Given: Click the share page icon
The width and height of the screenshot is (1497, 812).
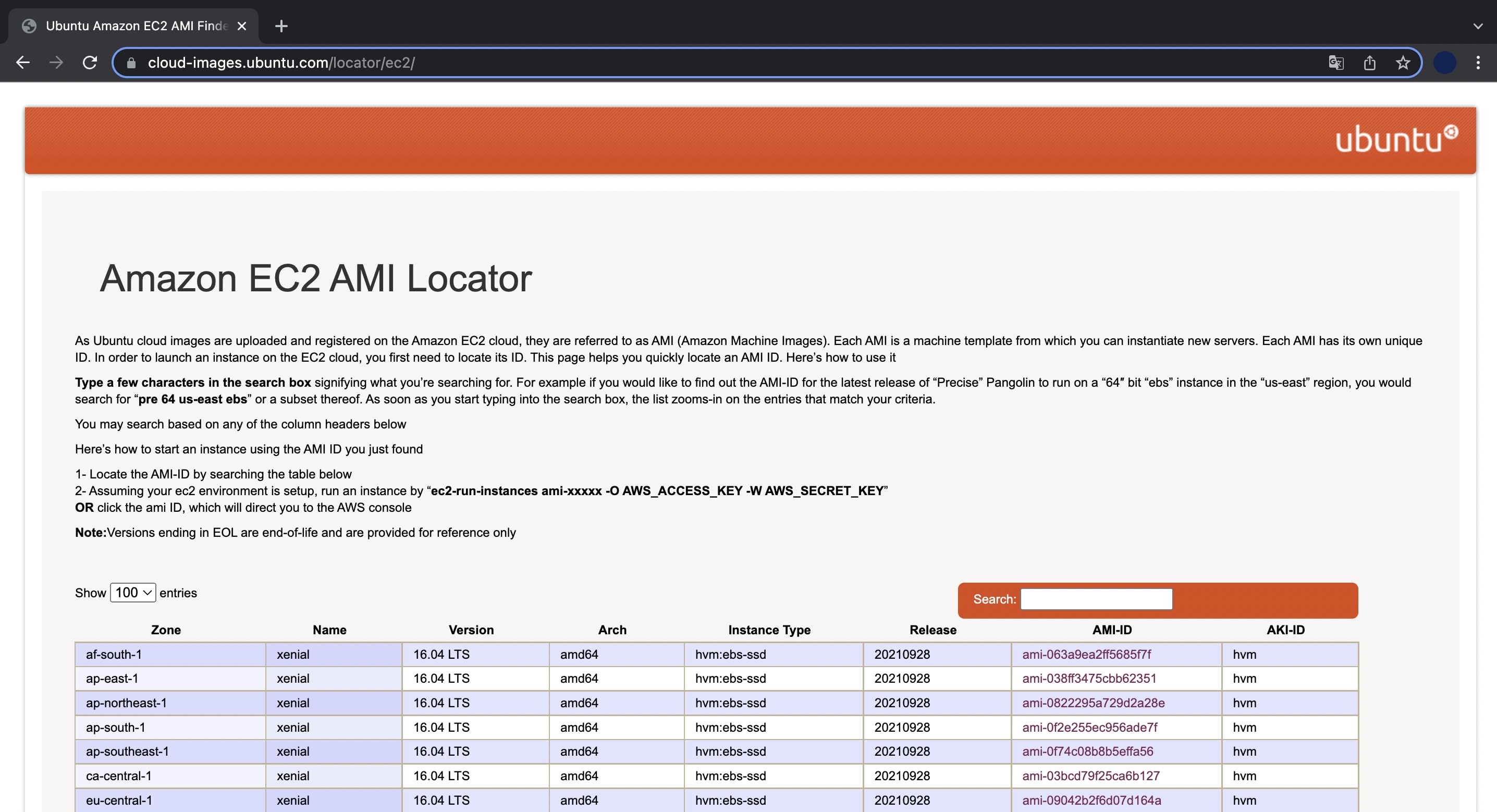Looking at the screenshot, I should tap(1370, 62).
